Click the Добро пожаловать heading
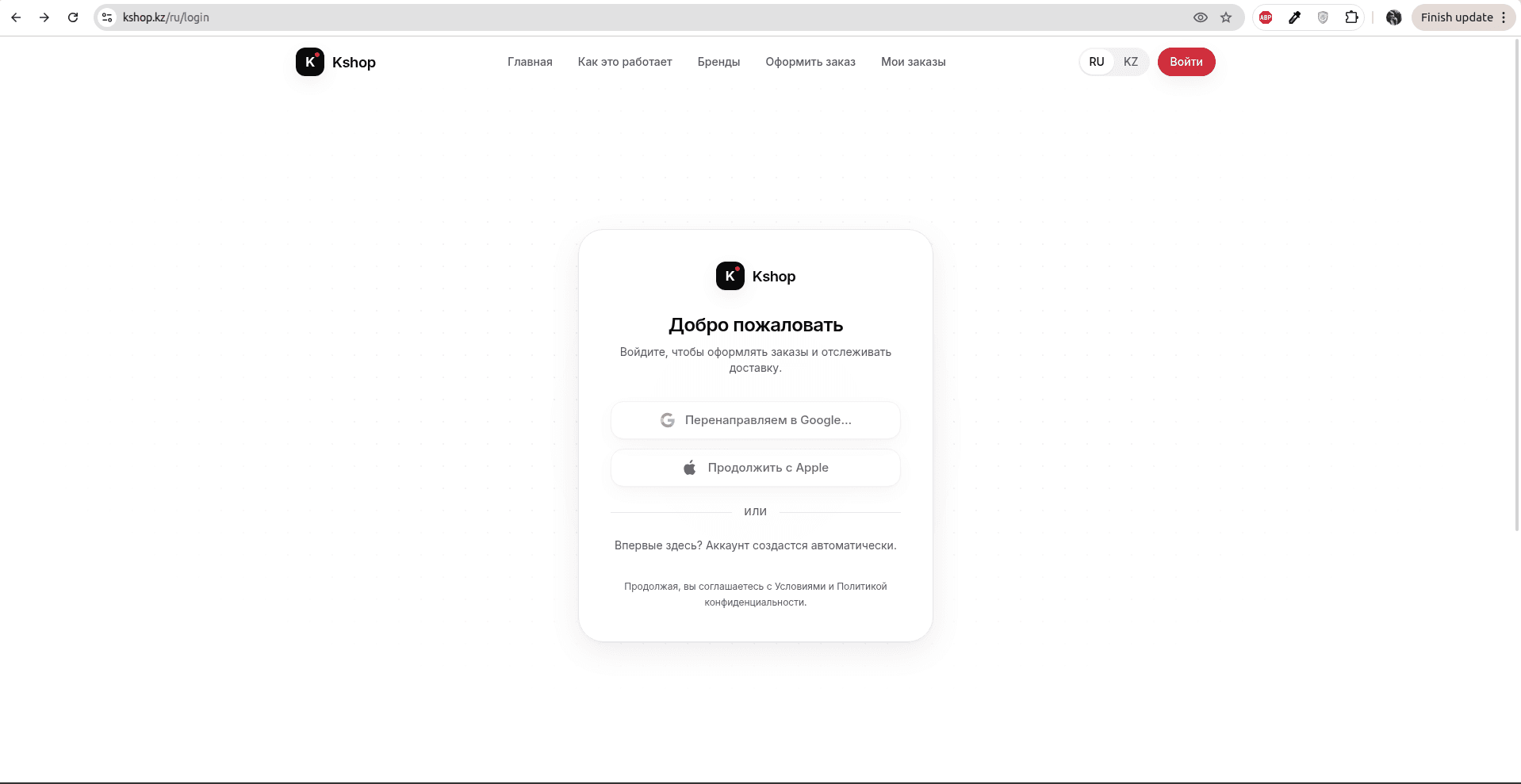Image resolution: width=1521 pixels, height=784 pixels. [756, 325]
